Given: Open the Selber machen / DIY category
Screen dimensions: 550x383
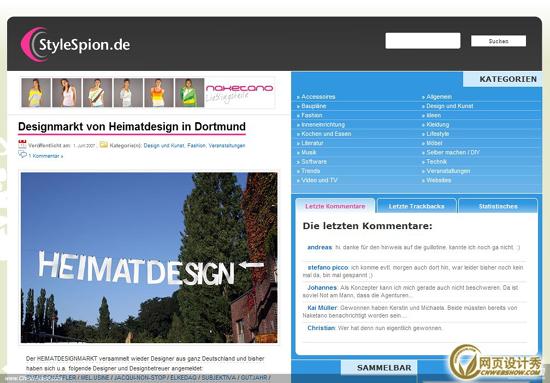Looking at the screenshot, I should click(x=452, y=152).
